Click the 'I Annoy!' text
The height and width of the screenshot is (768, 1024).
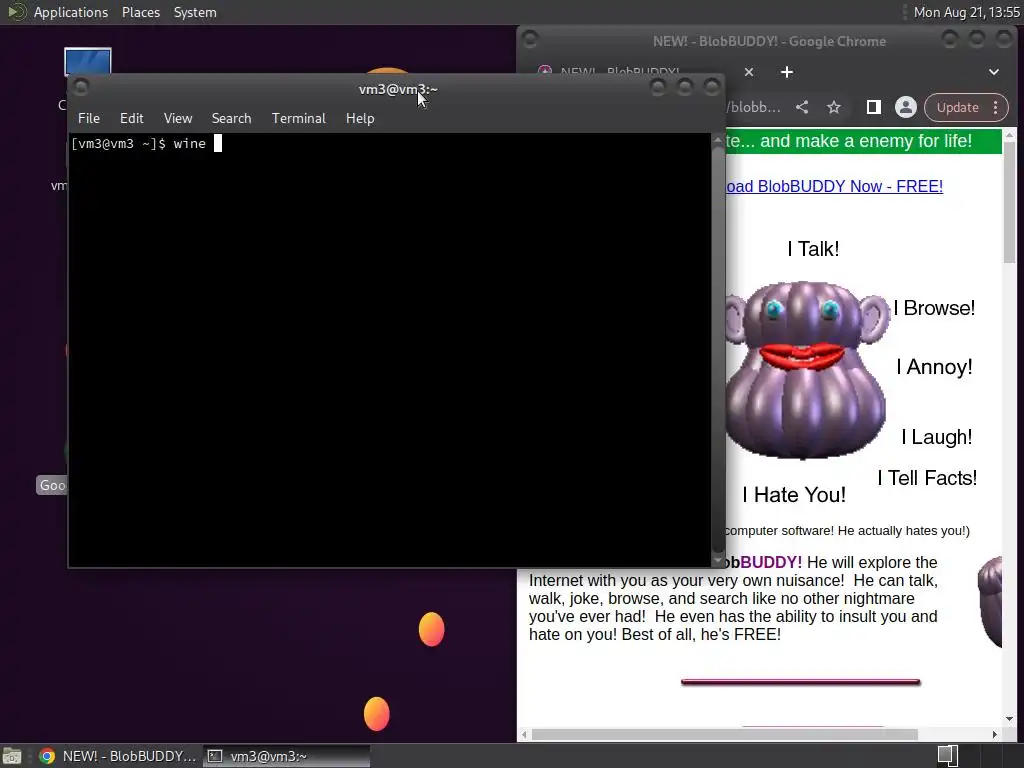[934, 366]
